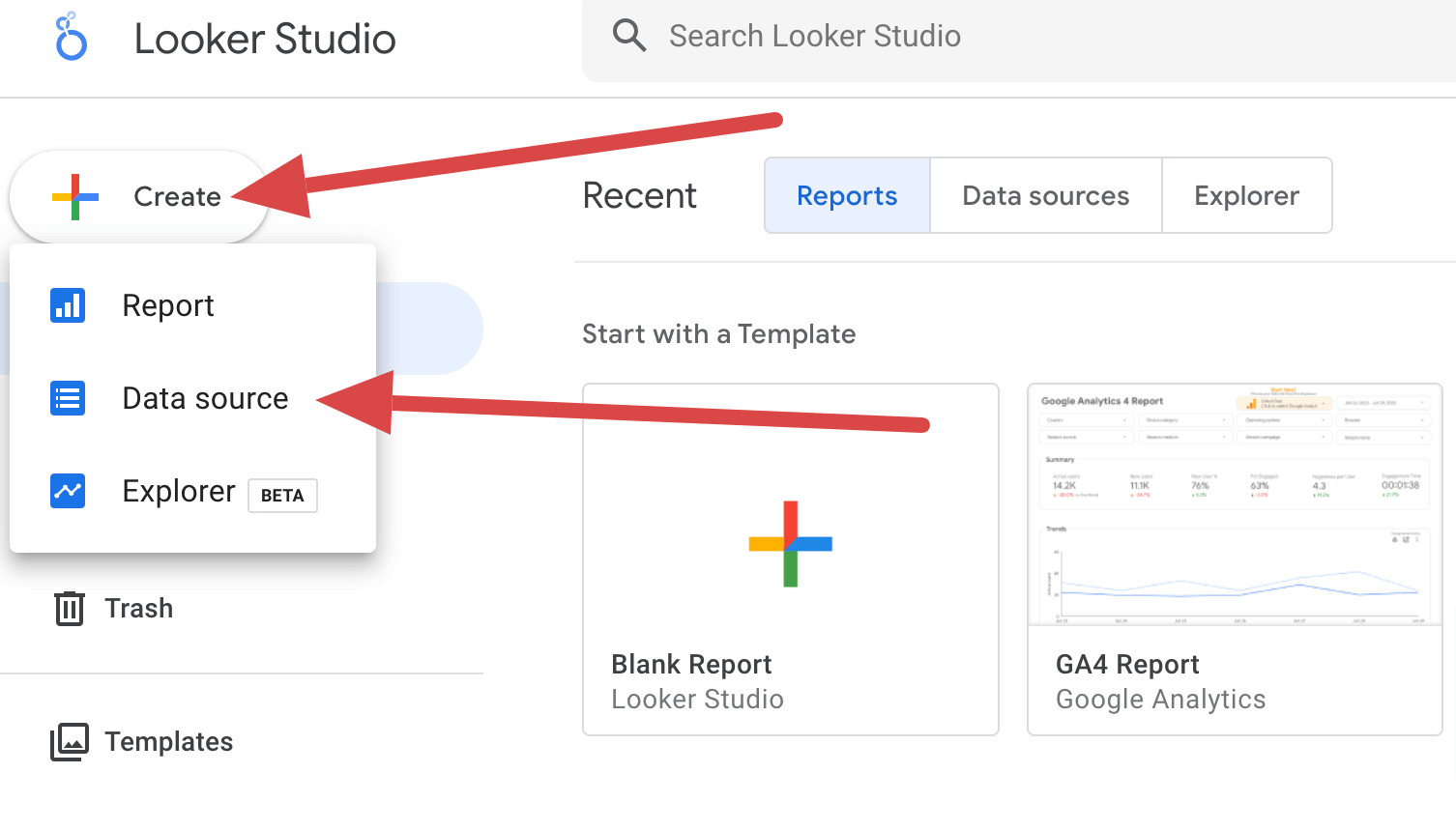Open the Blank Report template

(791, 559)
